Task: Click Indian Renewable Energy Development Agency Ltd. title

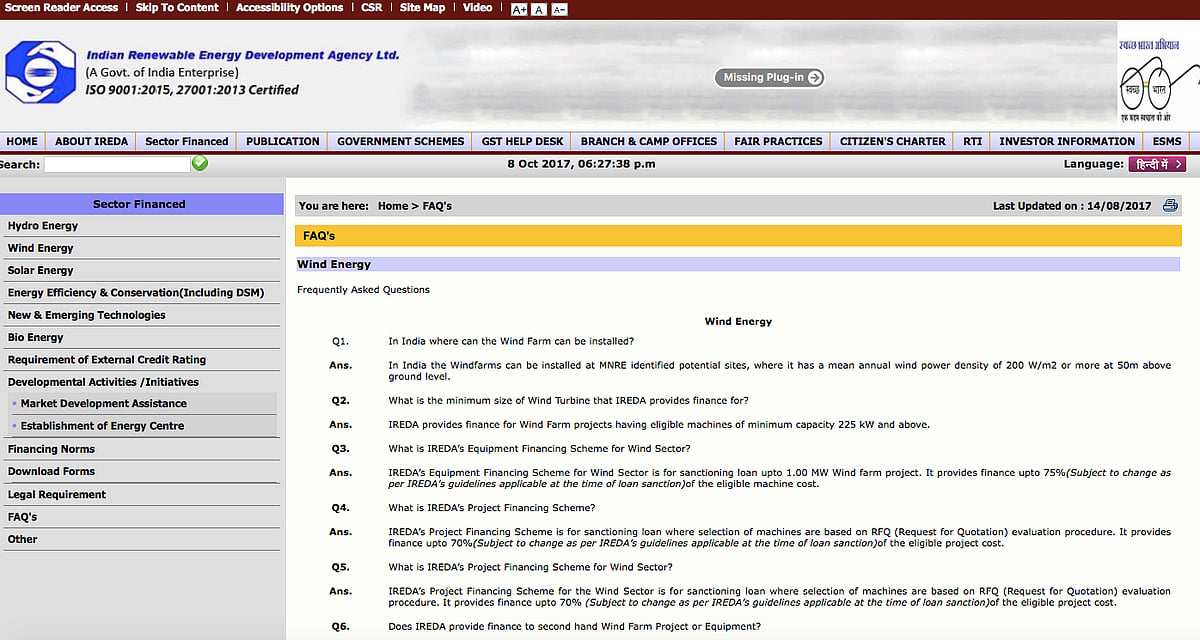Action: click(x=243, y=56)
